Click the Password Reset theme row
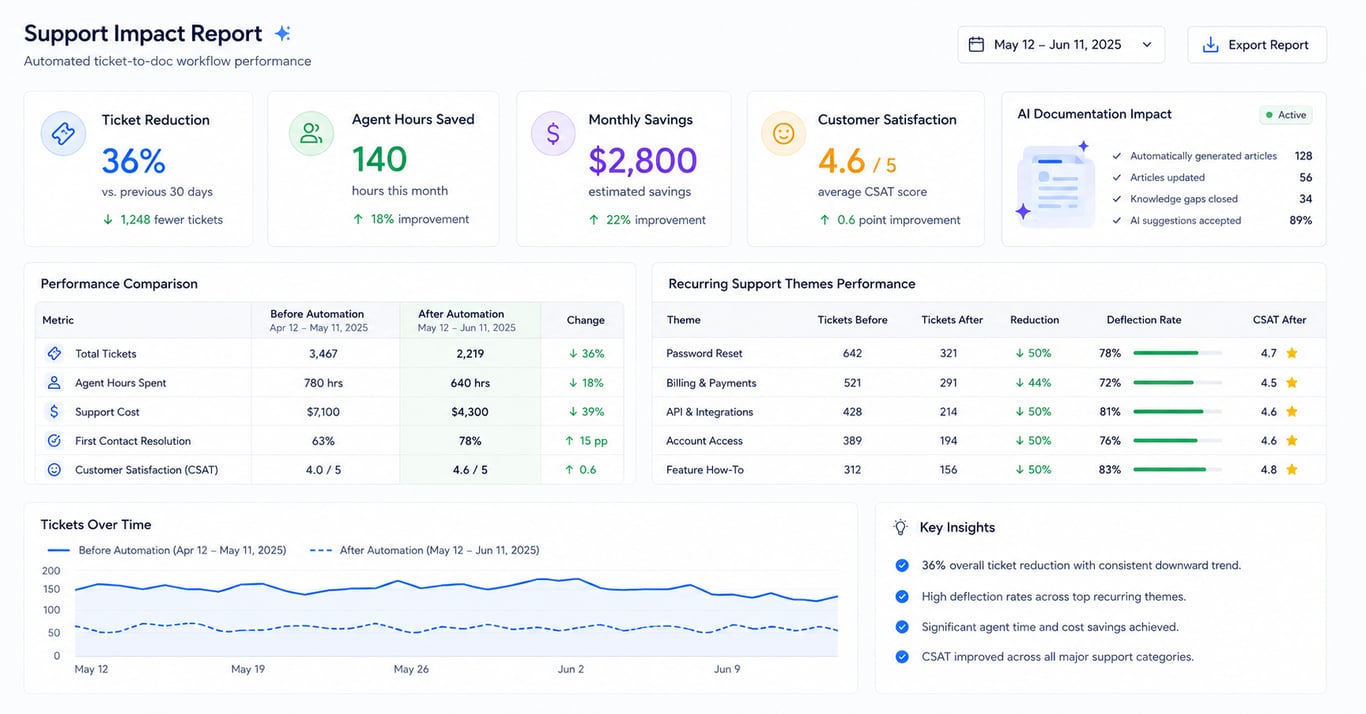Viewport: 1366px width, 714px height. coord(988,353)
